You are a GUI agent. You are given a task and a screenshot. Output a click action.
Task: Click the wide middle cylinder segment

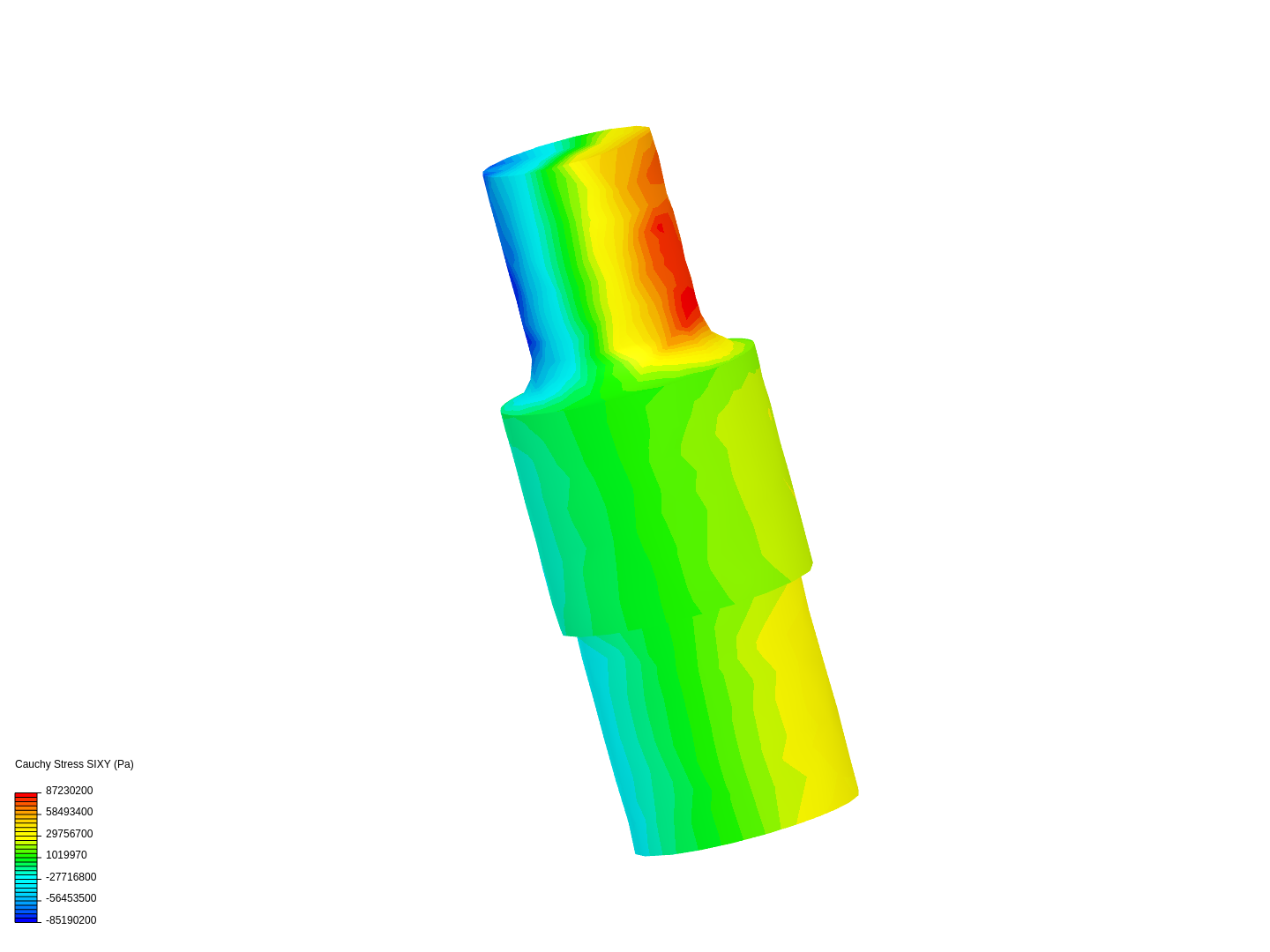click(653, 494)
